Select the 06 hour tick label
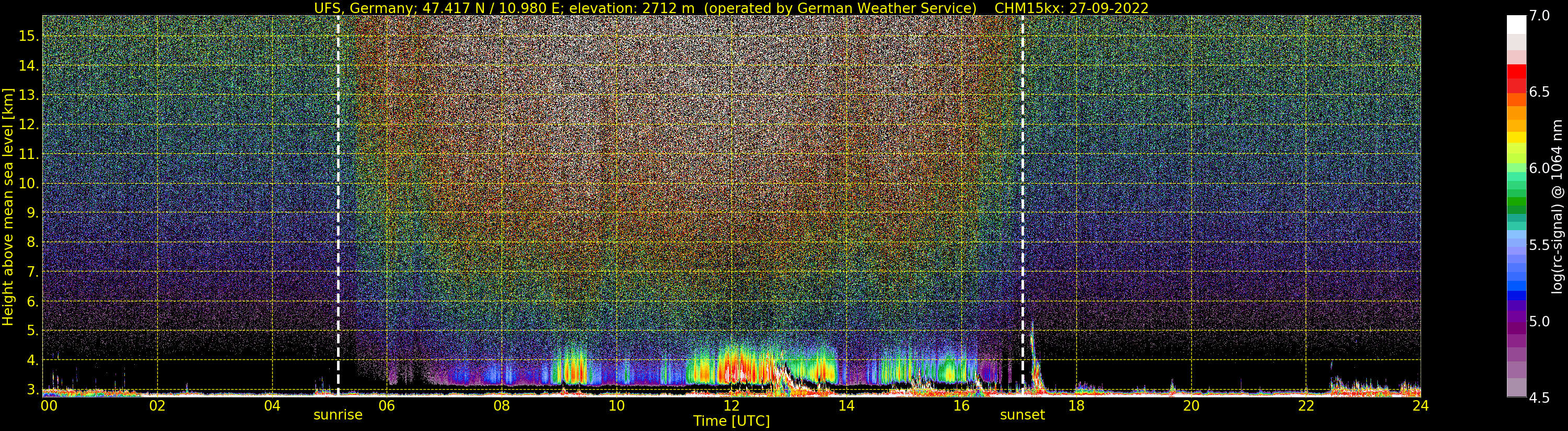The image size is (1568, 431). 387,405
